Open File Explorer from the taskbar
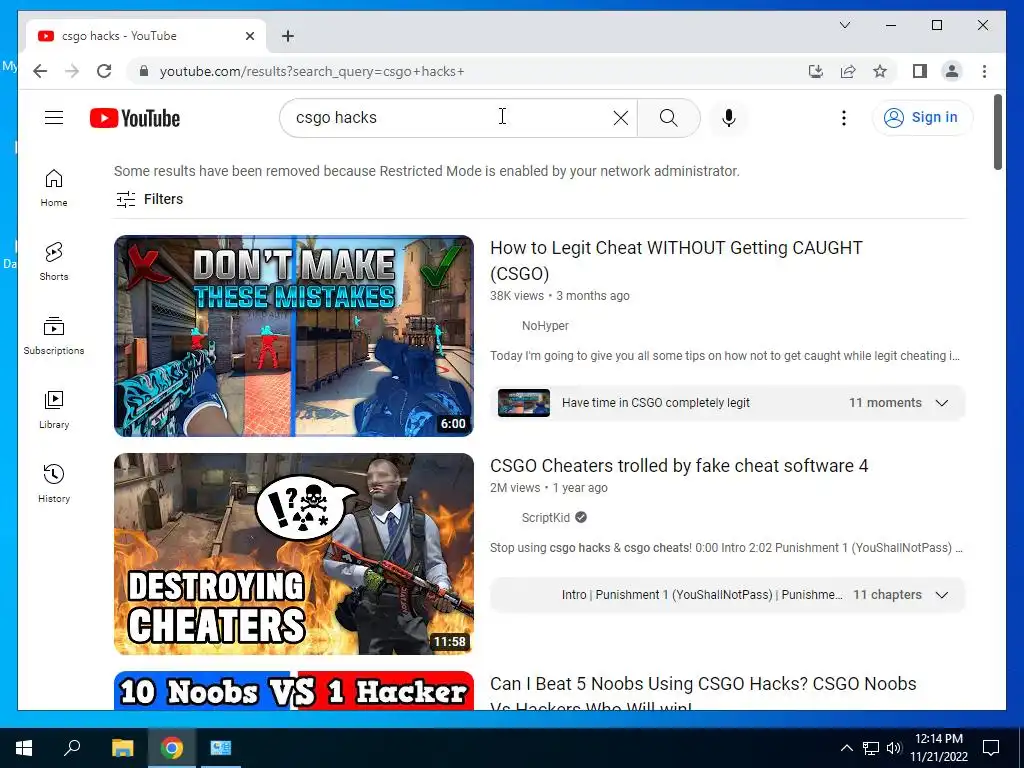This screenshot has height=768, width=1024. 122,748
